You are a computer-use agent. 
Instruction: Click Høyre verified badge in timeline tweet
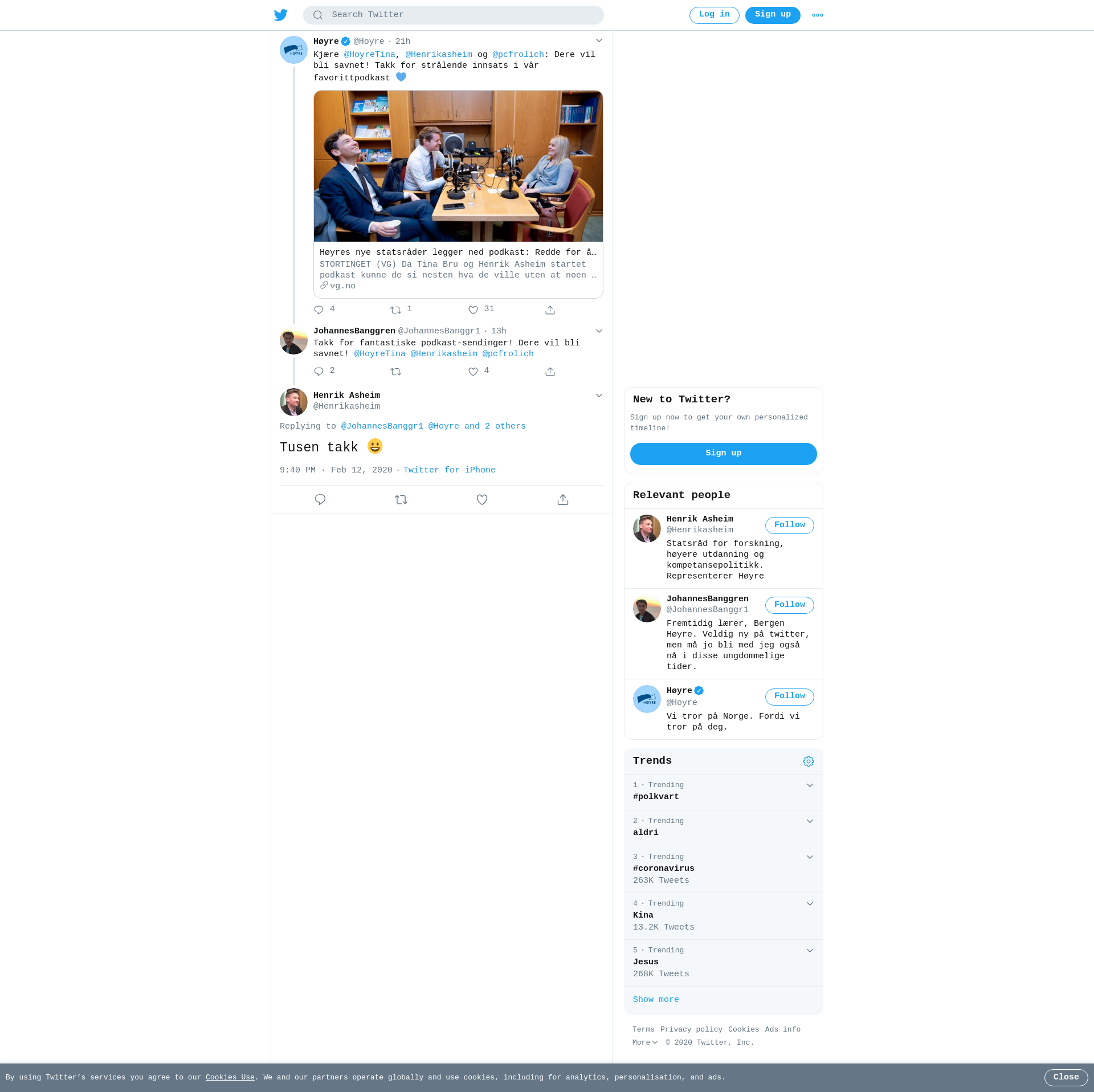point(345,41)
